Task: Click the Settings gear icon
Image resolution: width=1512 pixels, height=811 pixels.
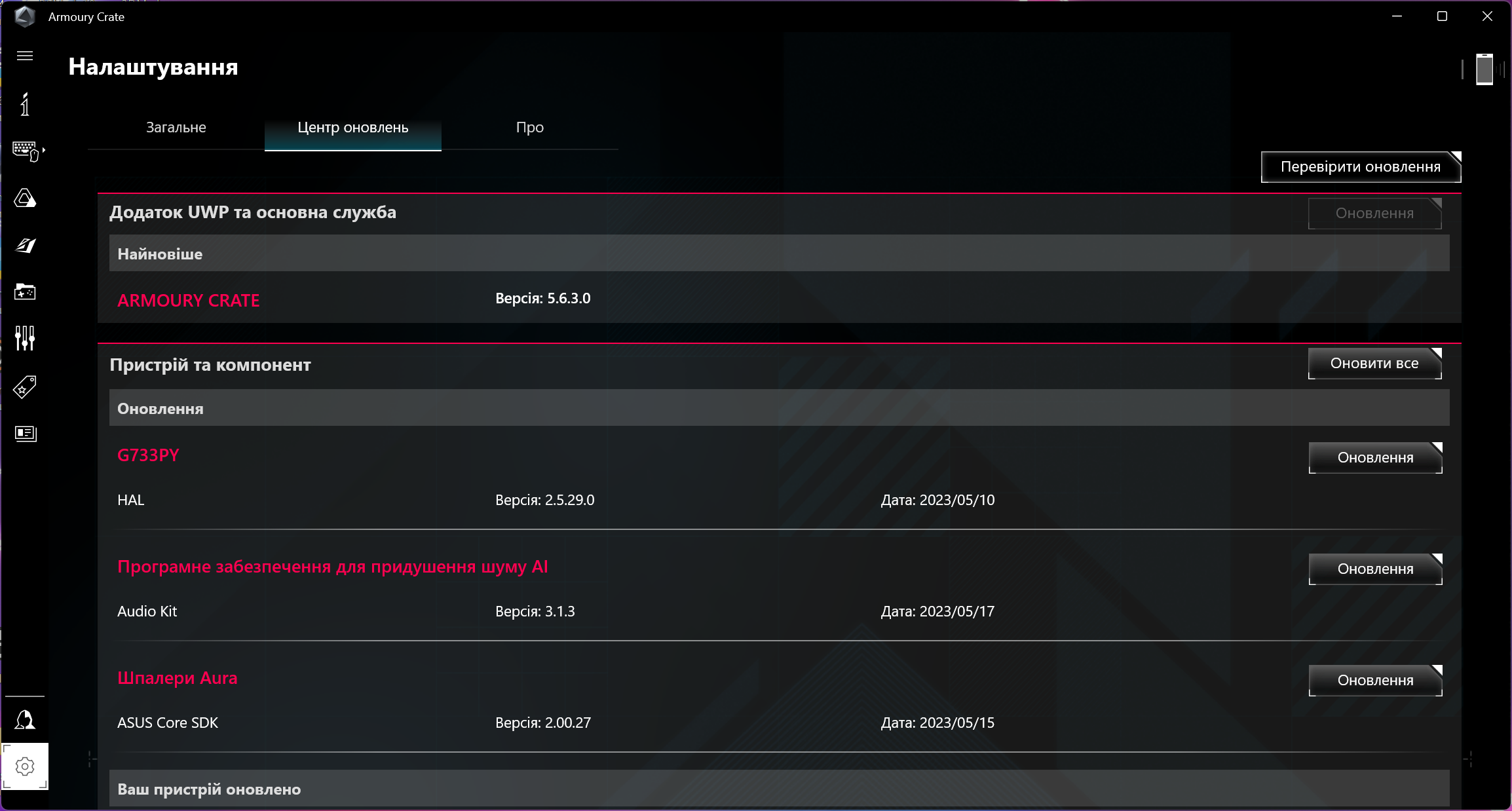Action: click(25, 766)
